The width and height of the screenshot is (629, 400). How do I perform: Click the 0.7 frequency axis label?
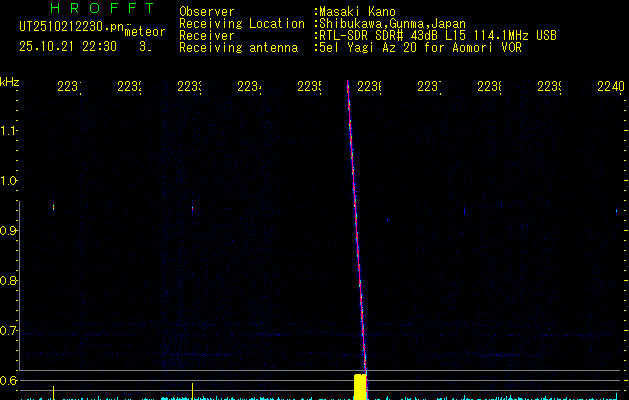coord(10,330)
